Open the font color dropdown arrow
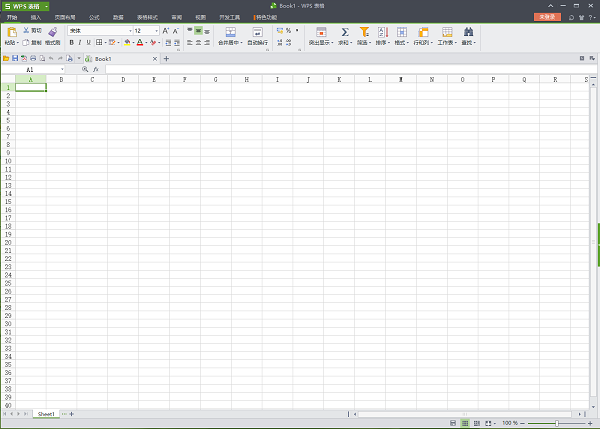Viewport: 600px width, 429px height. coord(146,42)
